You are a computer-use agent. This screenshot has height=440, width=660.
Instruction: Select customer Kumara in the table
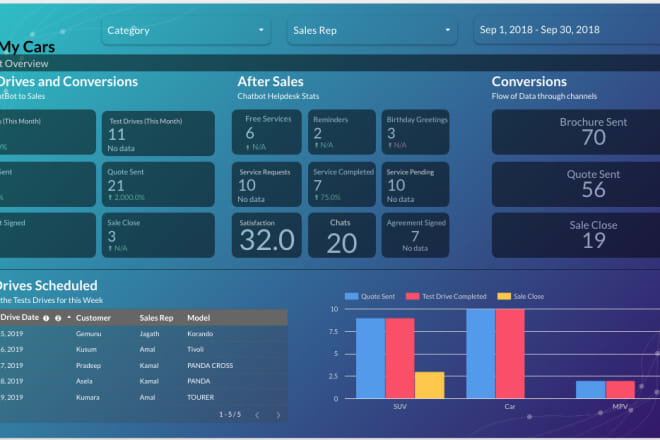pos(88,397)
